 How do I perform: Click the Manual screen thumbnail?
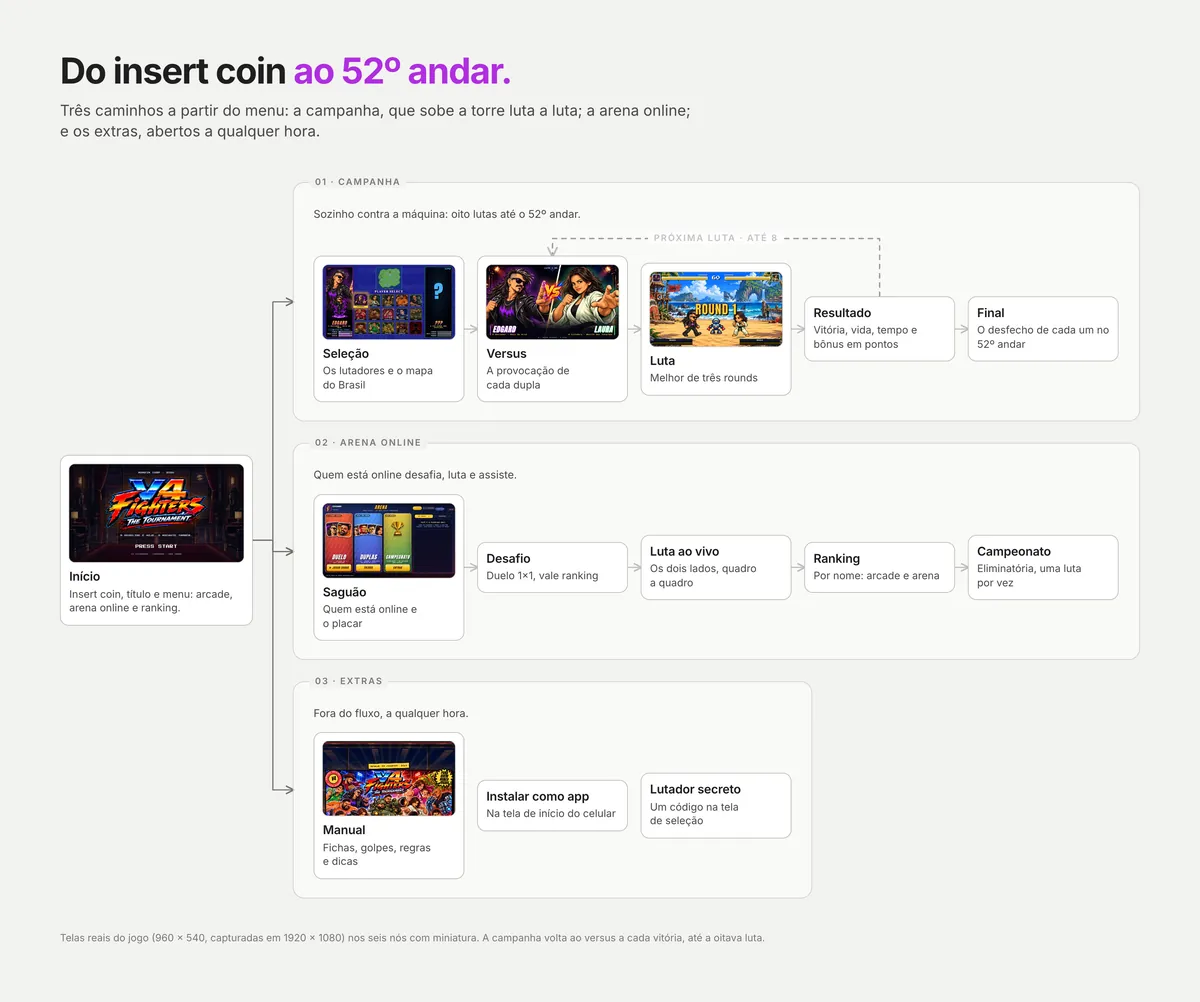click(389, 778)
